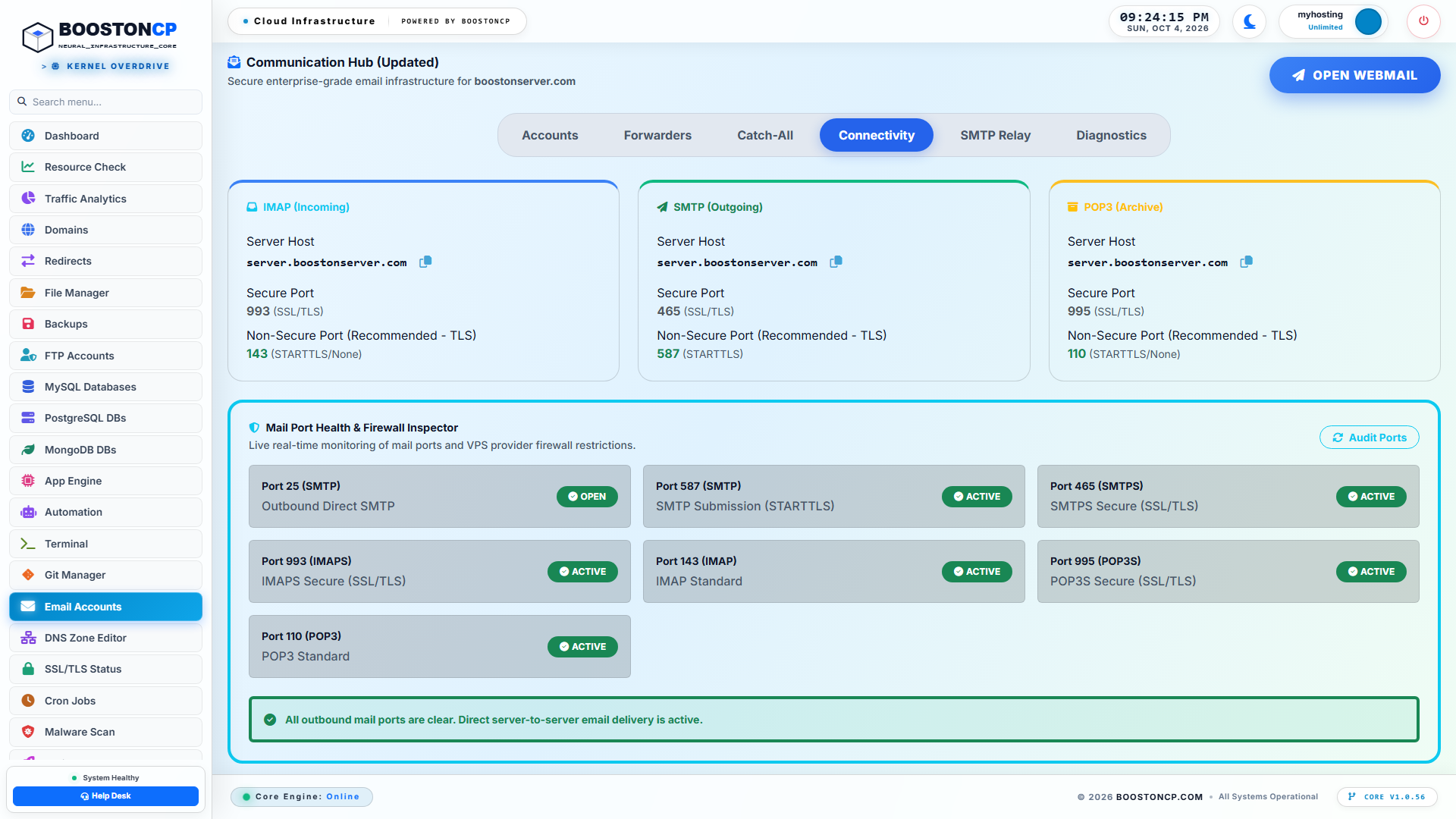Switch to the Accounts tab
This screenshot has width=1456, height=819.
(550, 135)
